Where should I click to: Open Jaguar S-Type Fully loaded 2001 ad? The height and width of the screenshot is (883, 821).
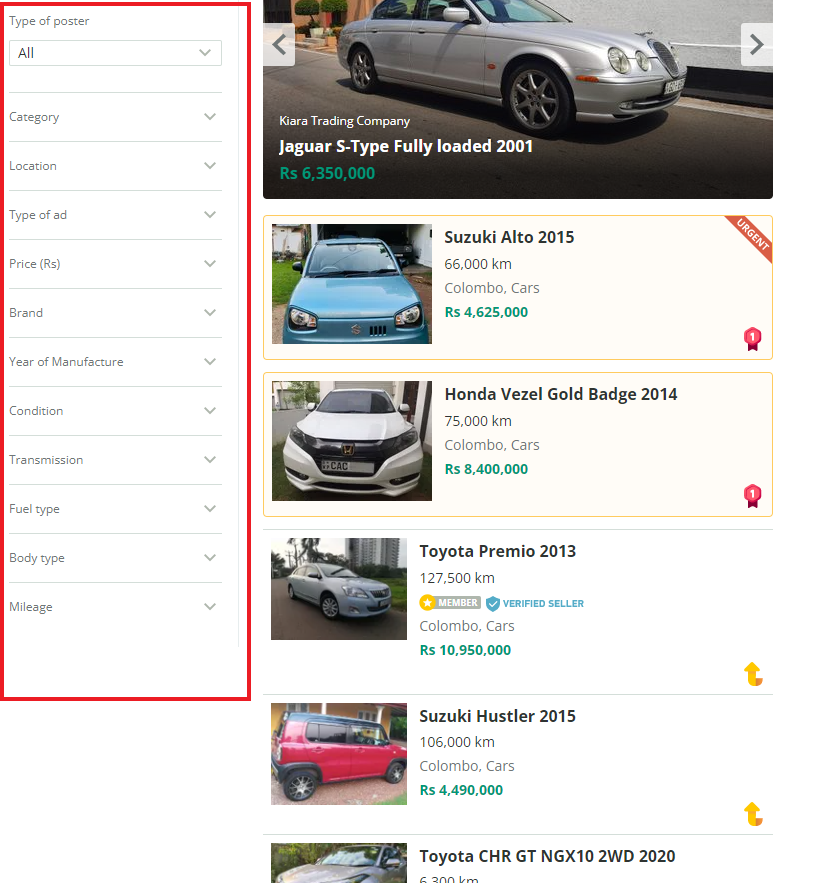click(x=406, y=146)
